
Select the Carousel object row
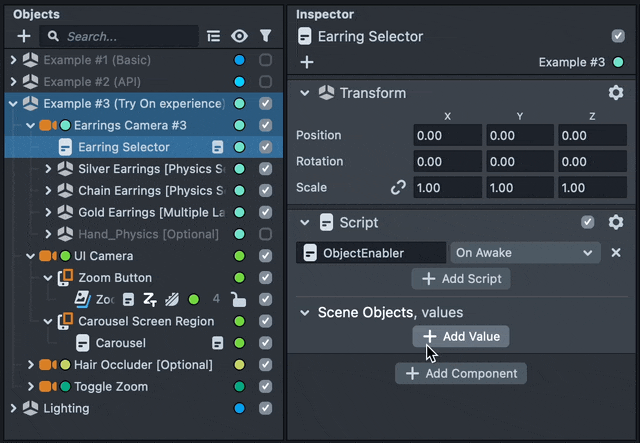120,343
